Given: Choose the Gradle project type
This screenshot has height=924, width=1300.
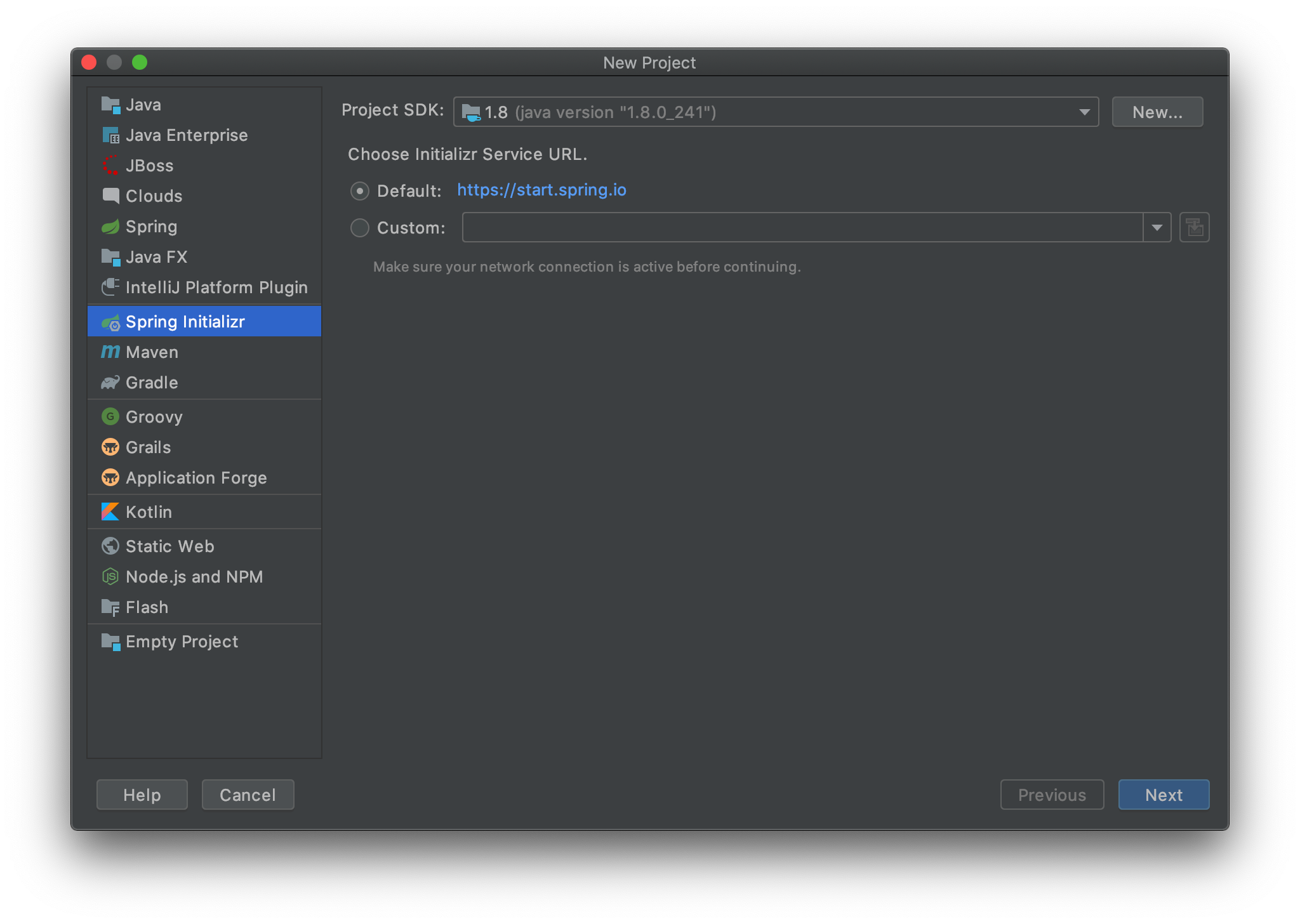Looking at the screenshot, I should pos(204,383).
